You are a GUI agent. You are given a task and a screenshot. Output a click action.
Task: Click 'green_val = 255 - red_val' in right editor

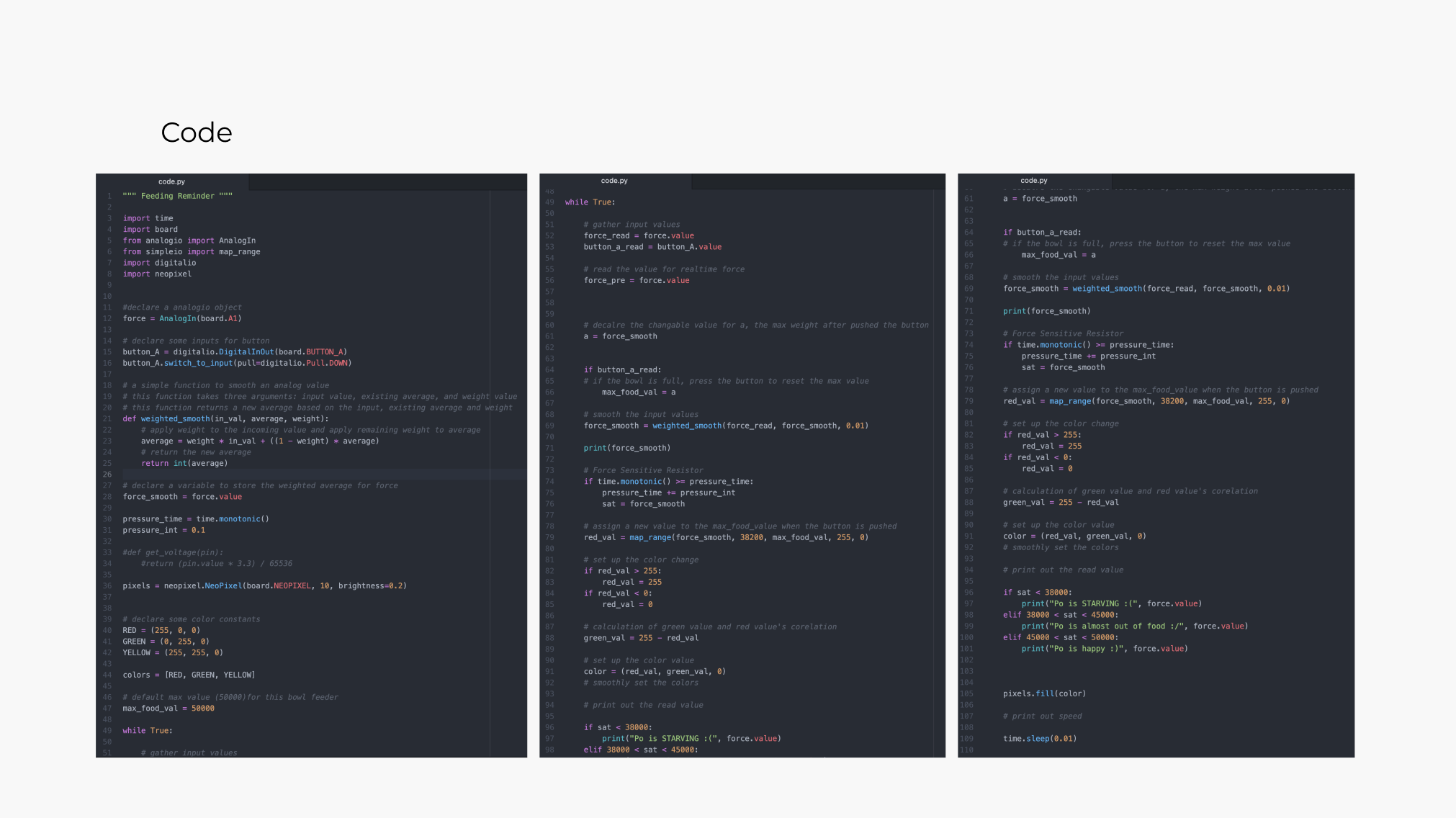point(1060,503)
